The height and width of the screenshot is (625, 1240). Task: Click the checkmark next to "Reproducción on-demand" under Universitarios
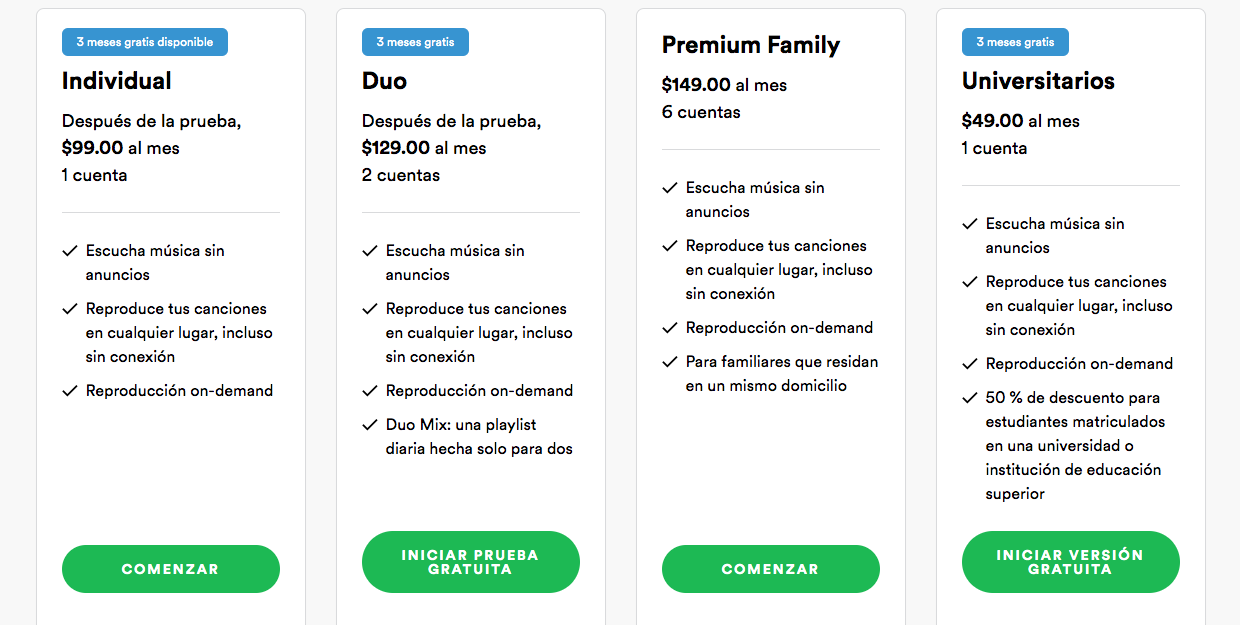tap(969, 363)
